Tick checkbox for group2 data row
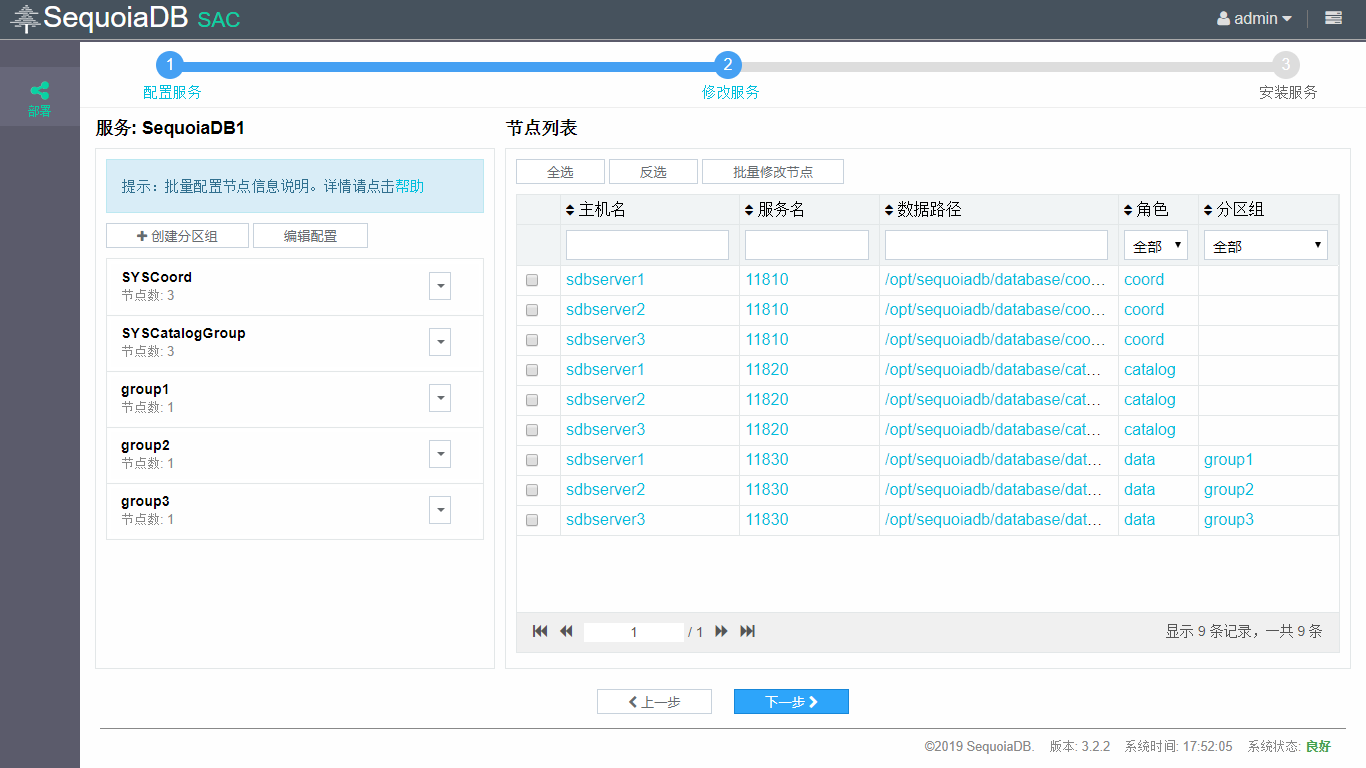This screenshot has width=1366, height=768. (x=532, y=490)
